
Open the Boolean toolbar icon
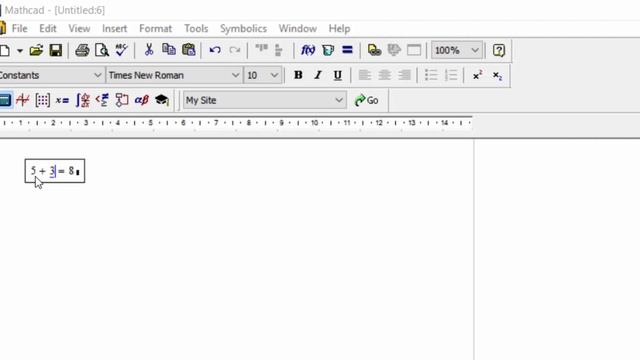[x=102, y=100]
